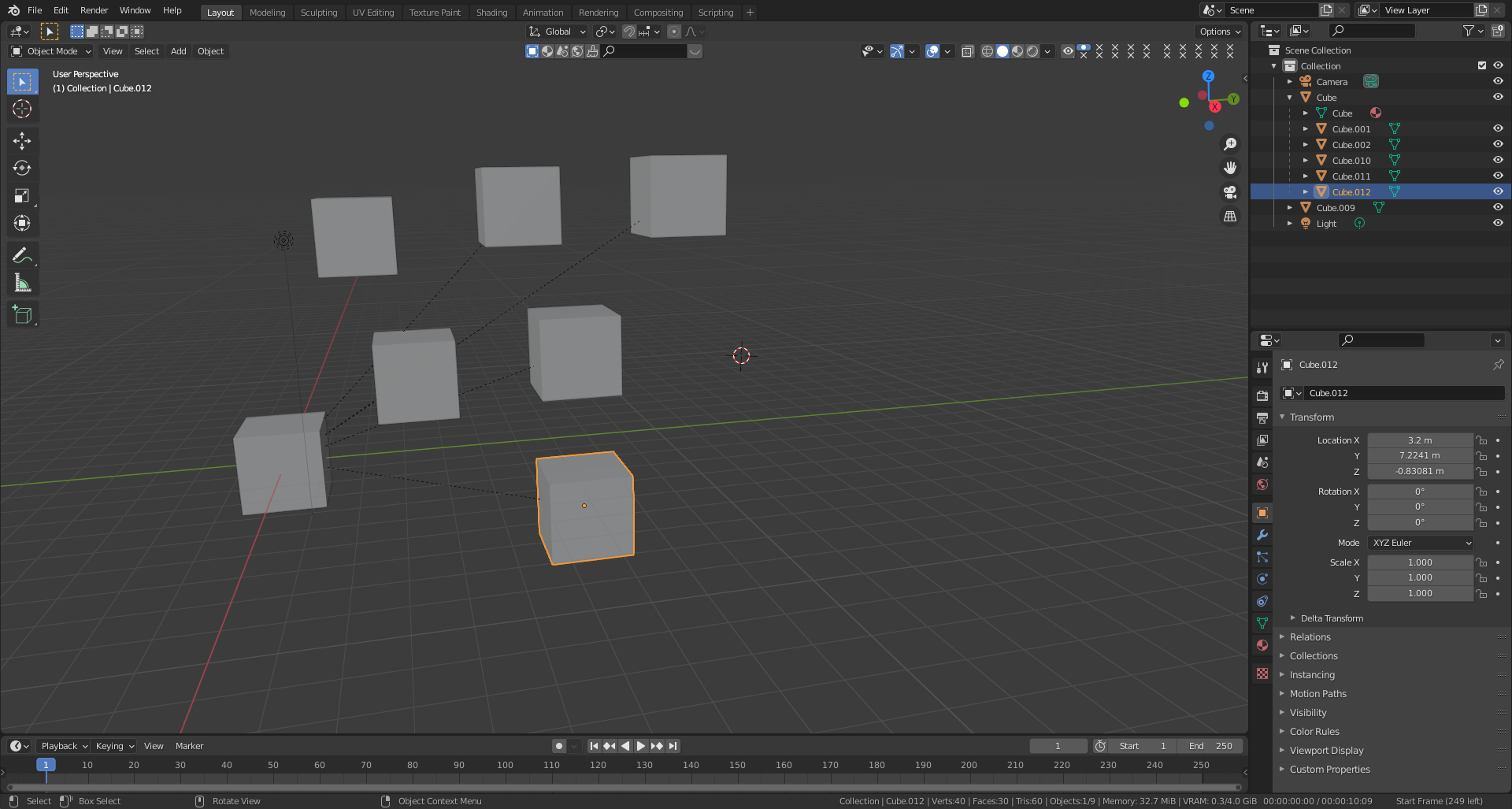This screenshot has height=809, width=1512.
Task: Switch to the Shading workspace tab
Action: [x=491, y=13]
